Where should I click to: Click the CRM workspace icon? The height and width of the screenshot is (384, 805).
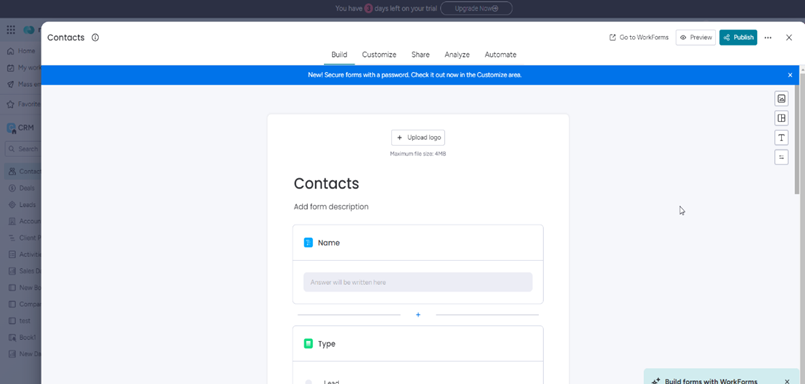tap(11, 128)
